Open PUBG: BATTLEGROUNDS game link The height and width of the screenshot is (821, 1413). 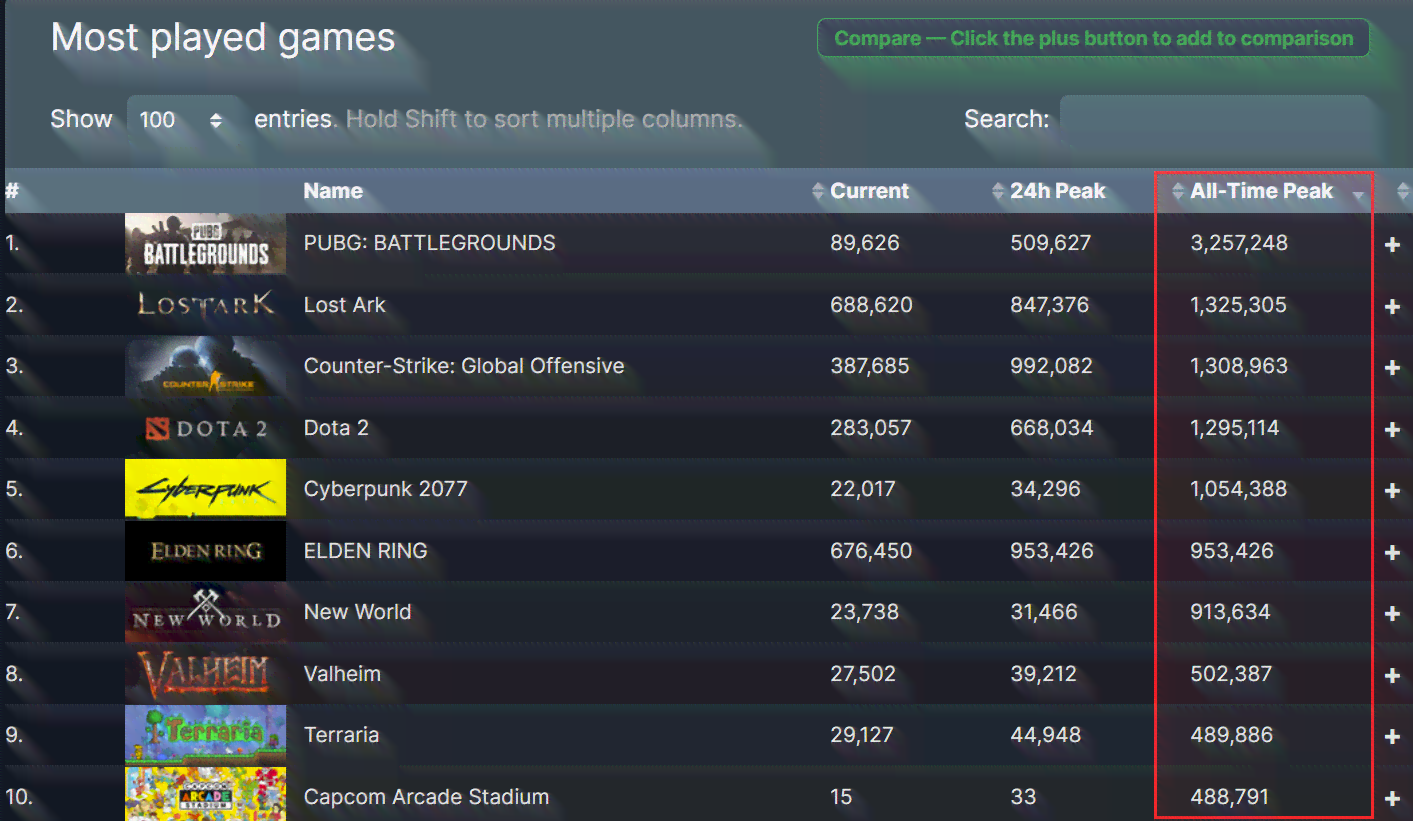pos(429,243)
